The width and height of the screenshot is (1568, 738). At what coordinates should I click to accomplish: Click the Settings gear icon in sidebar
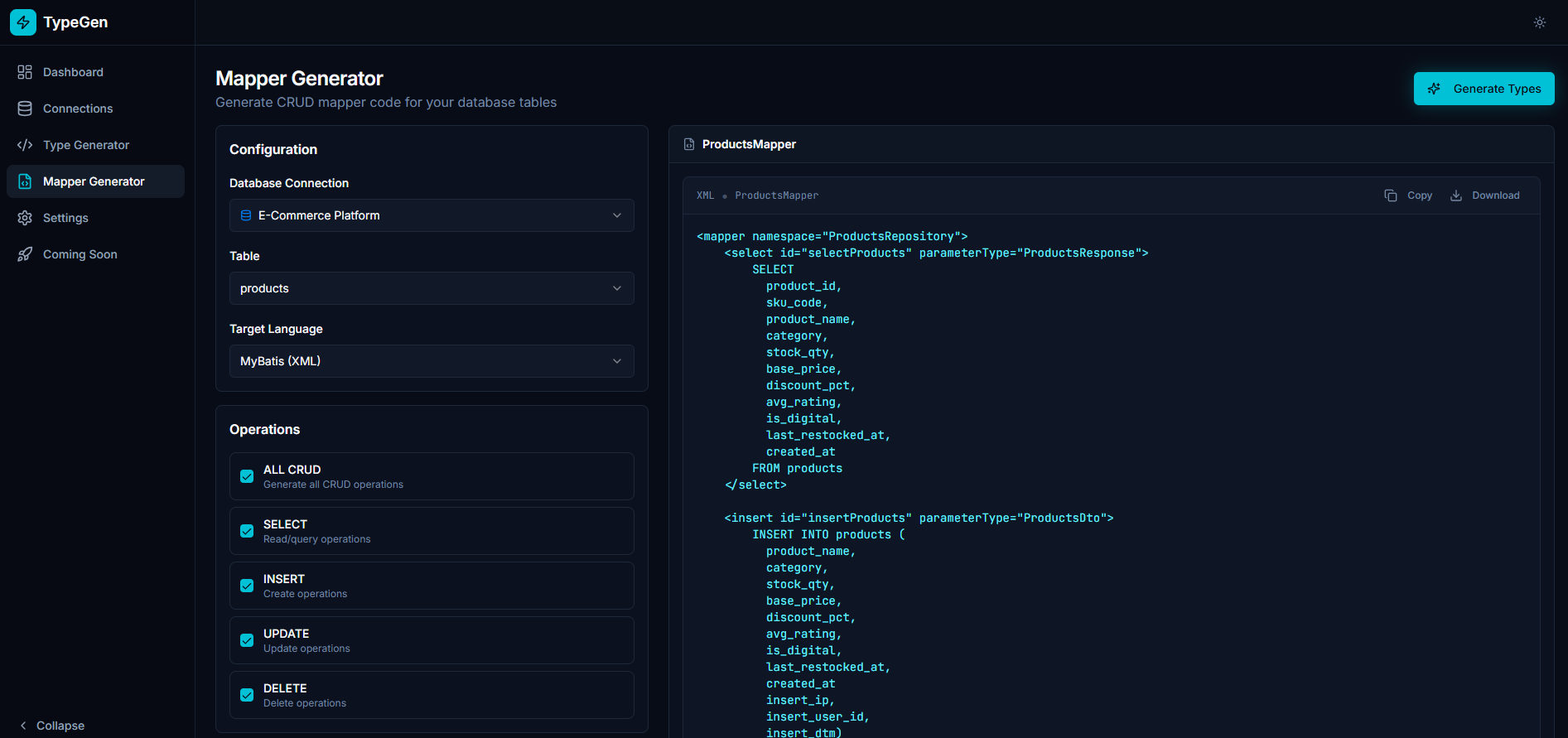[x=25, y=218]
